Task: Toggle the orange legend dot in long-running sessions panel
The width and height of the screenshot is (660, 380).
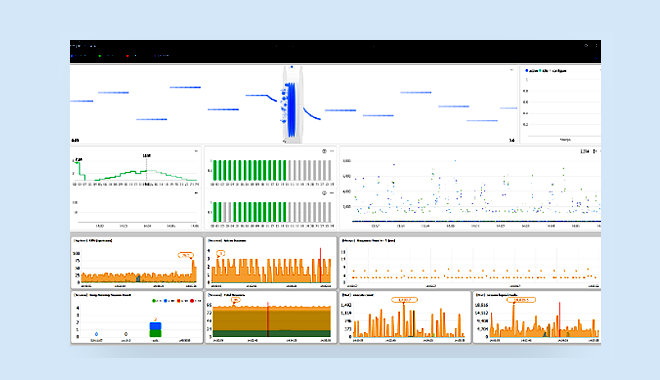Action: click(179, 301)
